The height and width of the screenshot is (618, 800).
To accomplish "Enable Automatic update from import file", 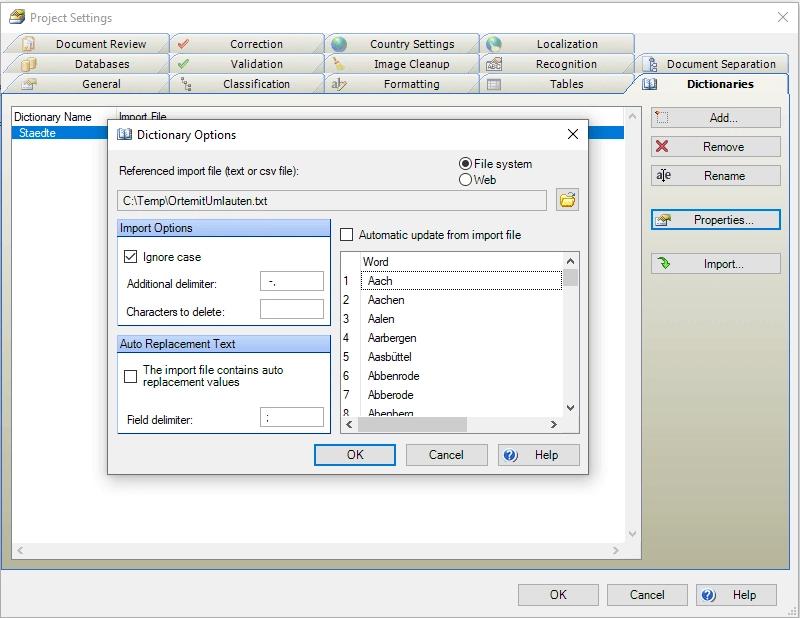I will [347, 235].
